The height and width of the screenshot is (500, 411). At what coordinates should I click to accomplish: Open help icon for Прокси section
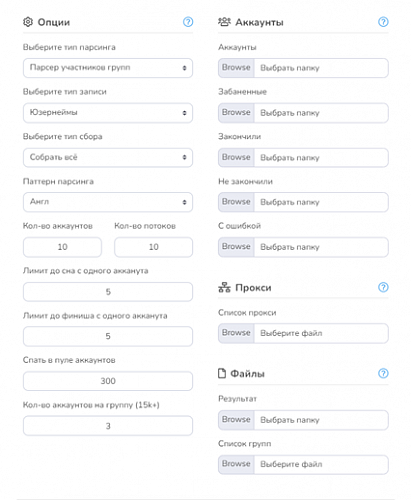point(383,287)
